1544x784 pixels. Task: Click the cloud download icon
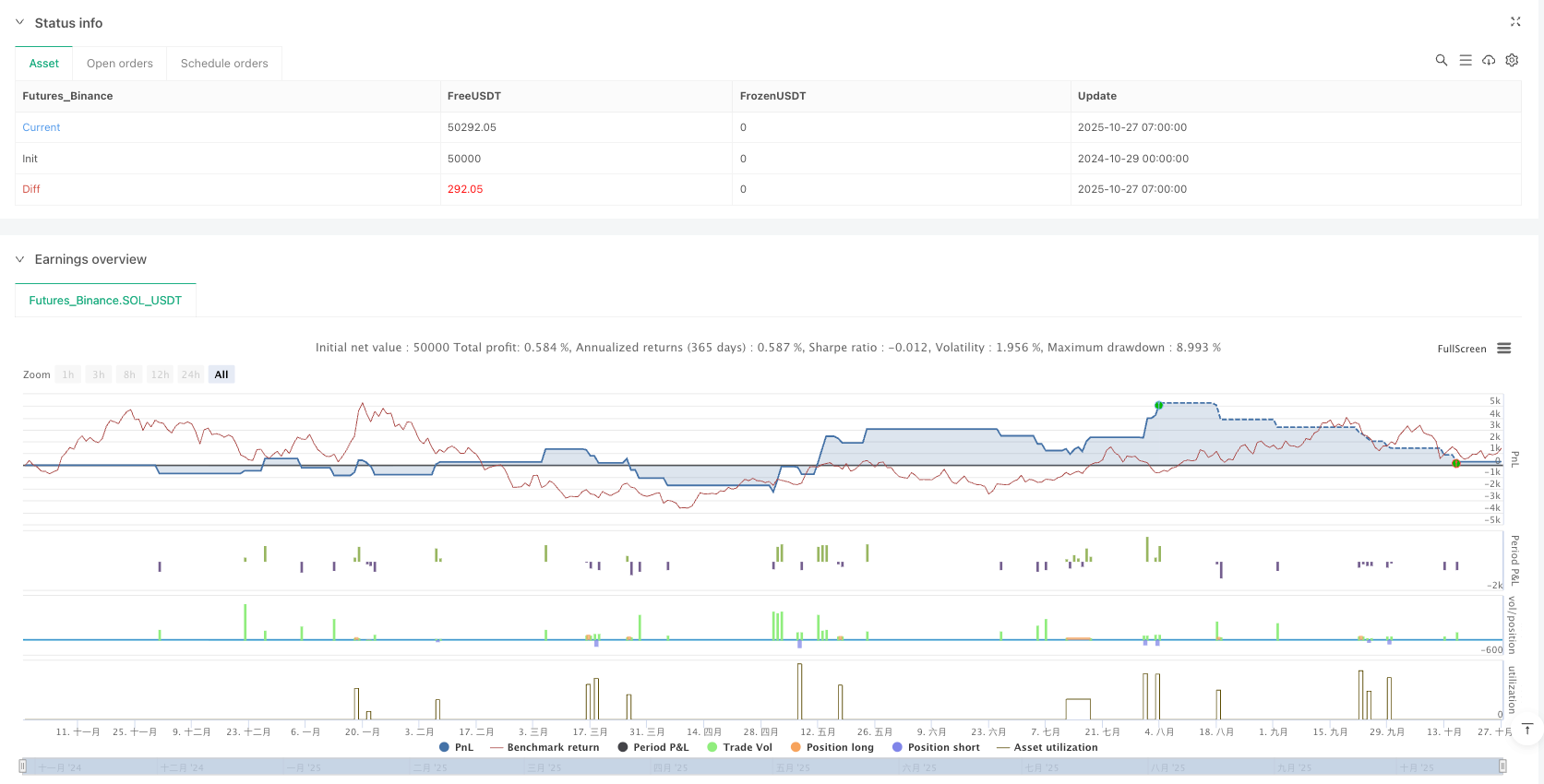click(x=1489, y=60)
